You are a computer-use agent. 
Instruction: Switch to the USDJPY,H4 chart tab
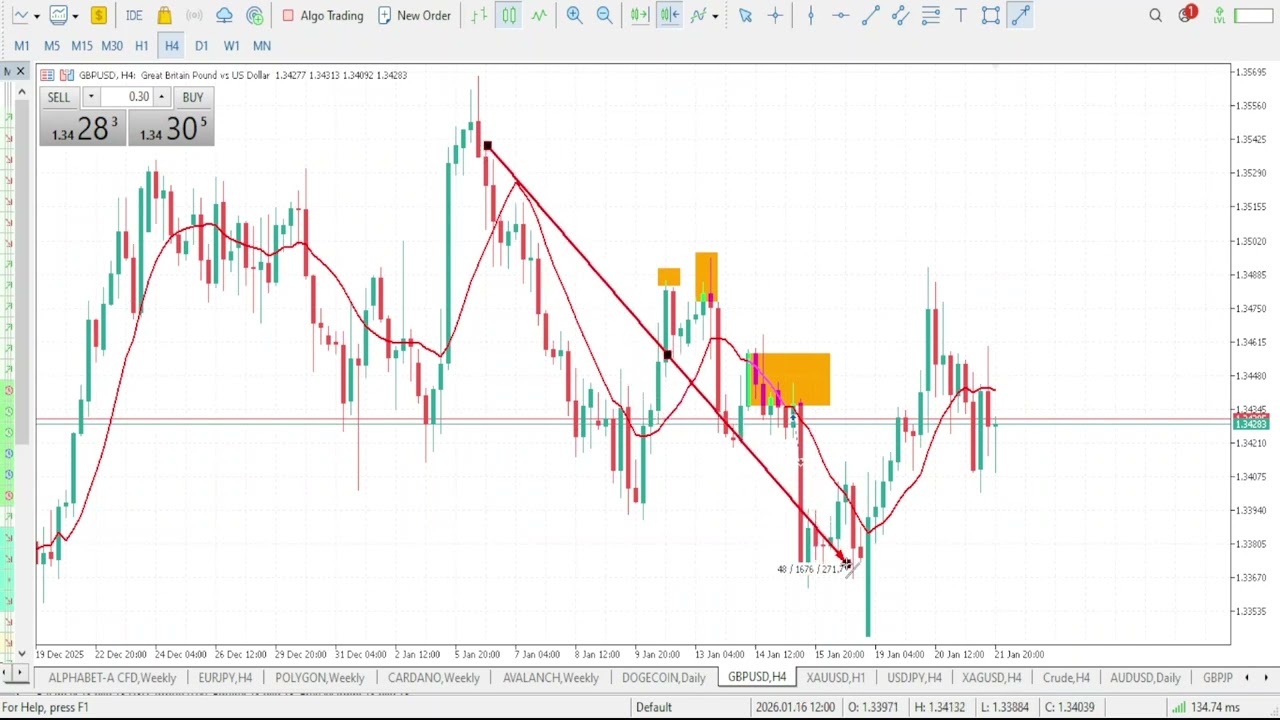(914, 678)
